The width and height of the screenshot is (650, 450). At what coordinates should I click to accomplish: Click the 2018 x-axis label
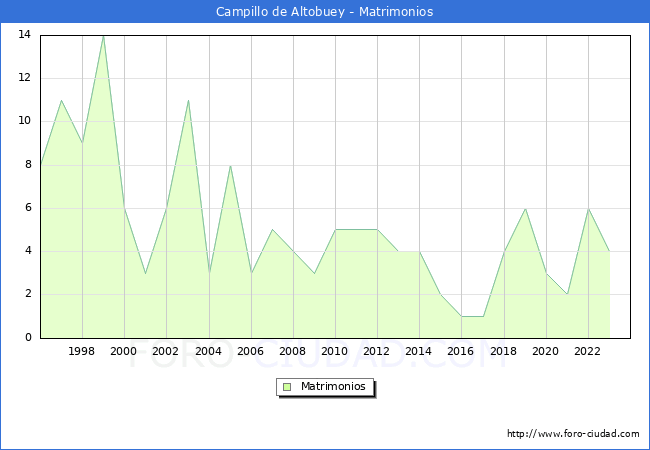(504, 351)
